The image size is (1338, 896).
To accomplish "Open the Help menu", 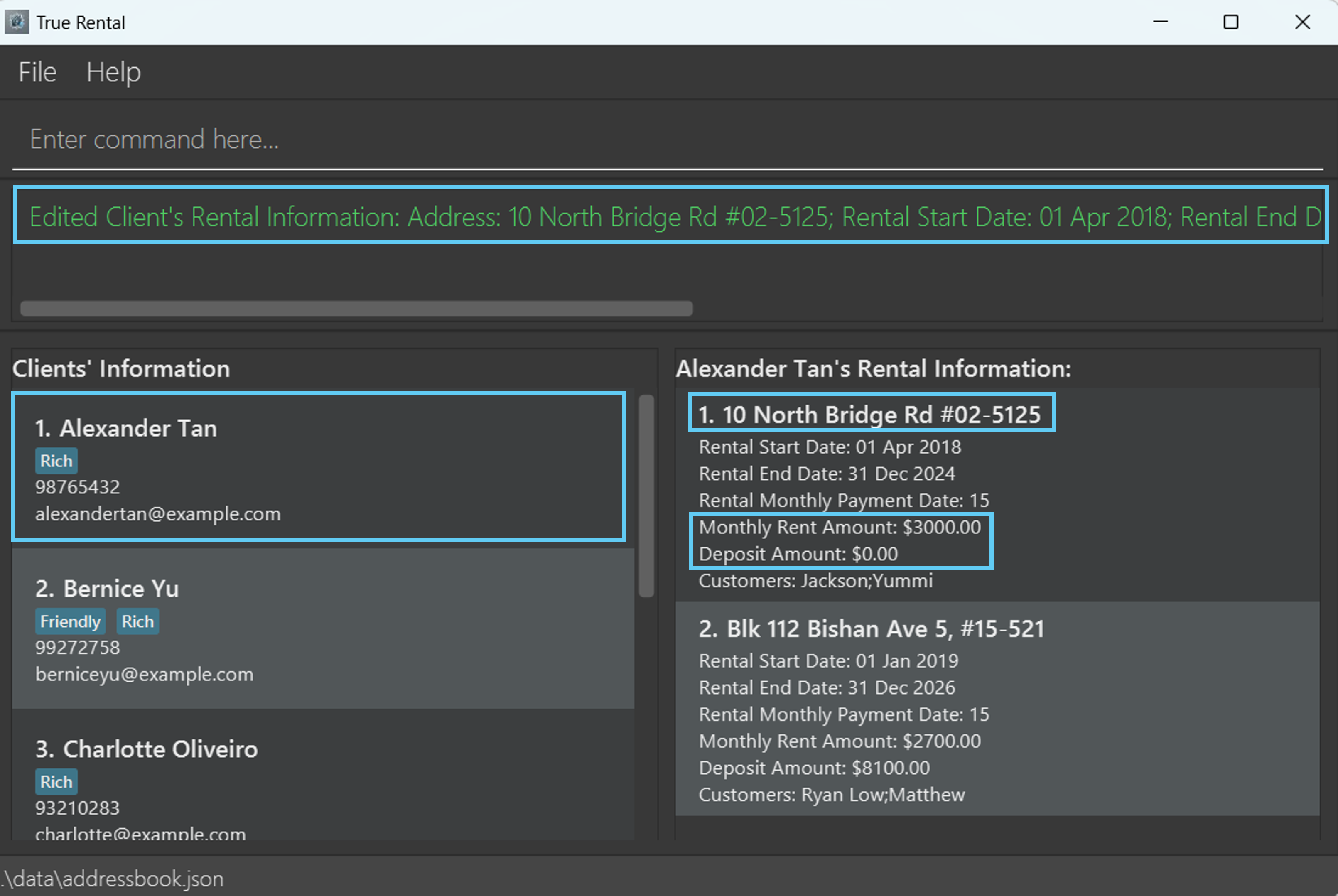I will tap(113, 73).
